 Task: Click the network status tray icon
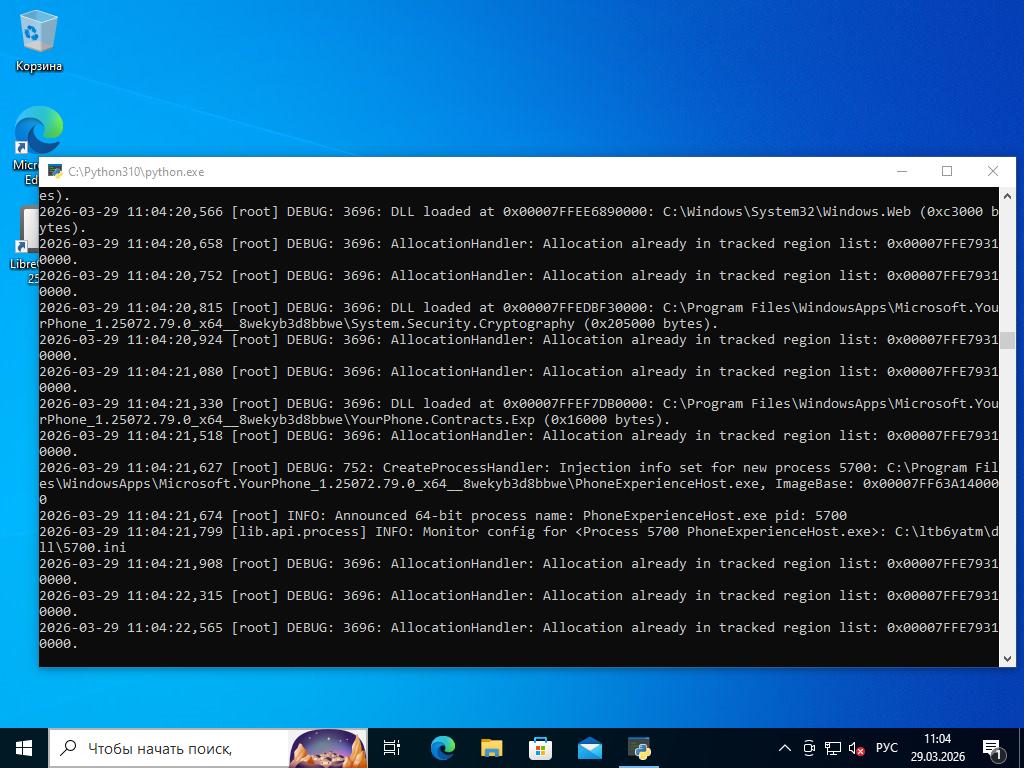[833, 748]
